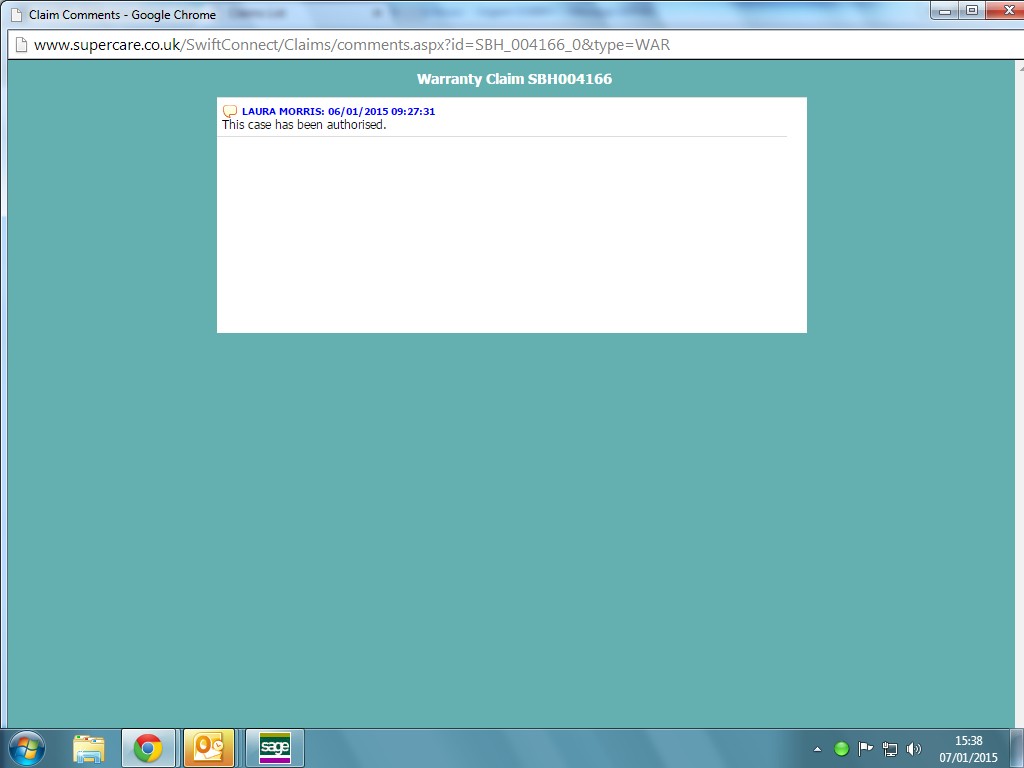Viewport: 1024px width, 768px height.
Task: Click the Warranty Claim SBH004166 heading
Action: (x=515, y=79)
